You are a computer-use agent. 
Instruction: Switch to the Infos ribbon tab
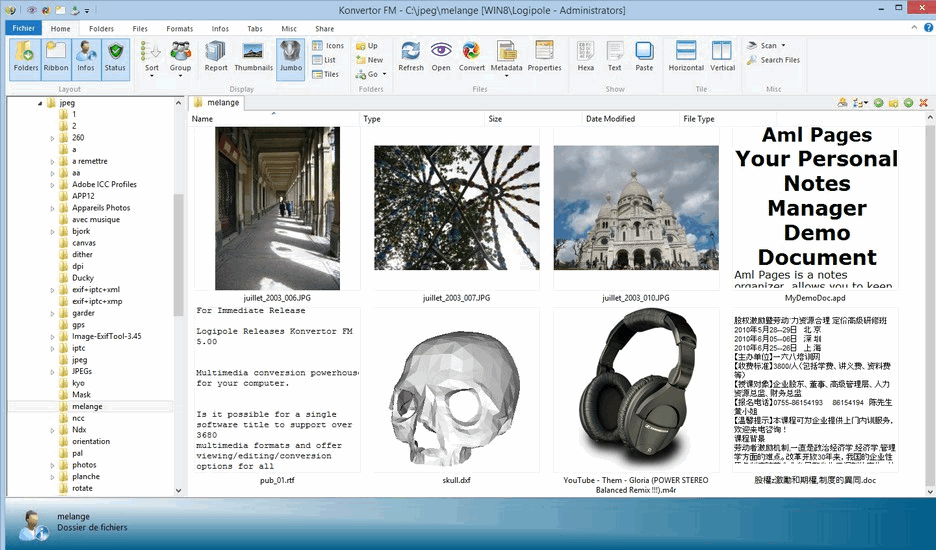pyautogui.click(x=220, y=29)
